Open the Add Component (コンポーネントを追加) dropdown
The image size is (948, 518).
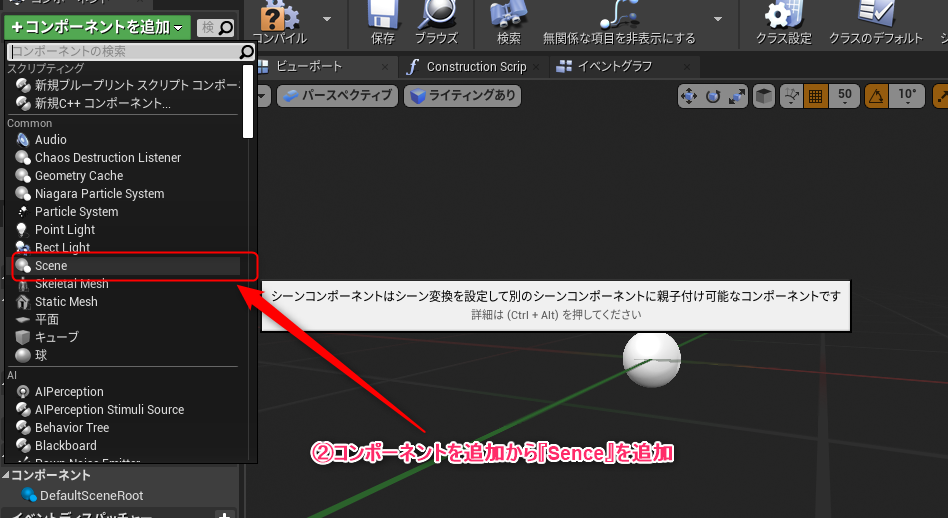[x=96, y=27]
